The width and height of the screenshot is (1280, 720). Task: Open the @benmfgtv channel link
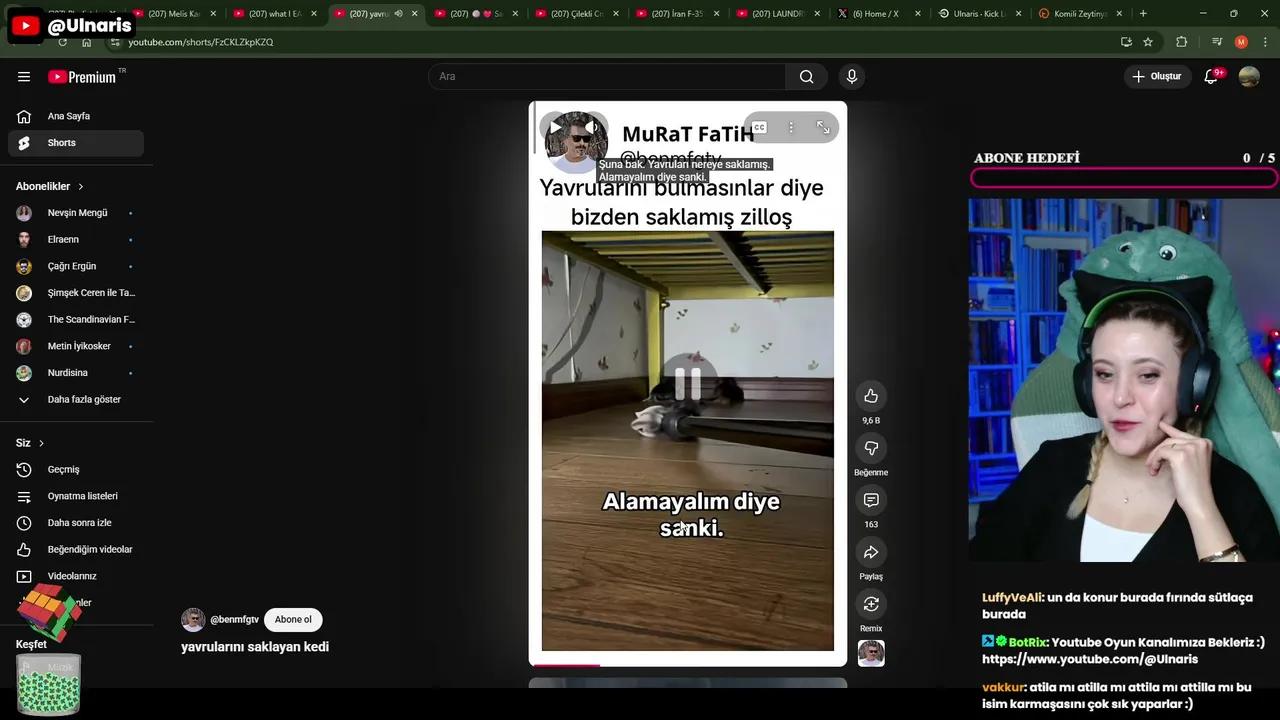coord(234,620)
